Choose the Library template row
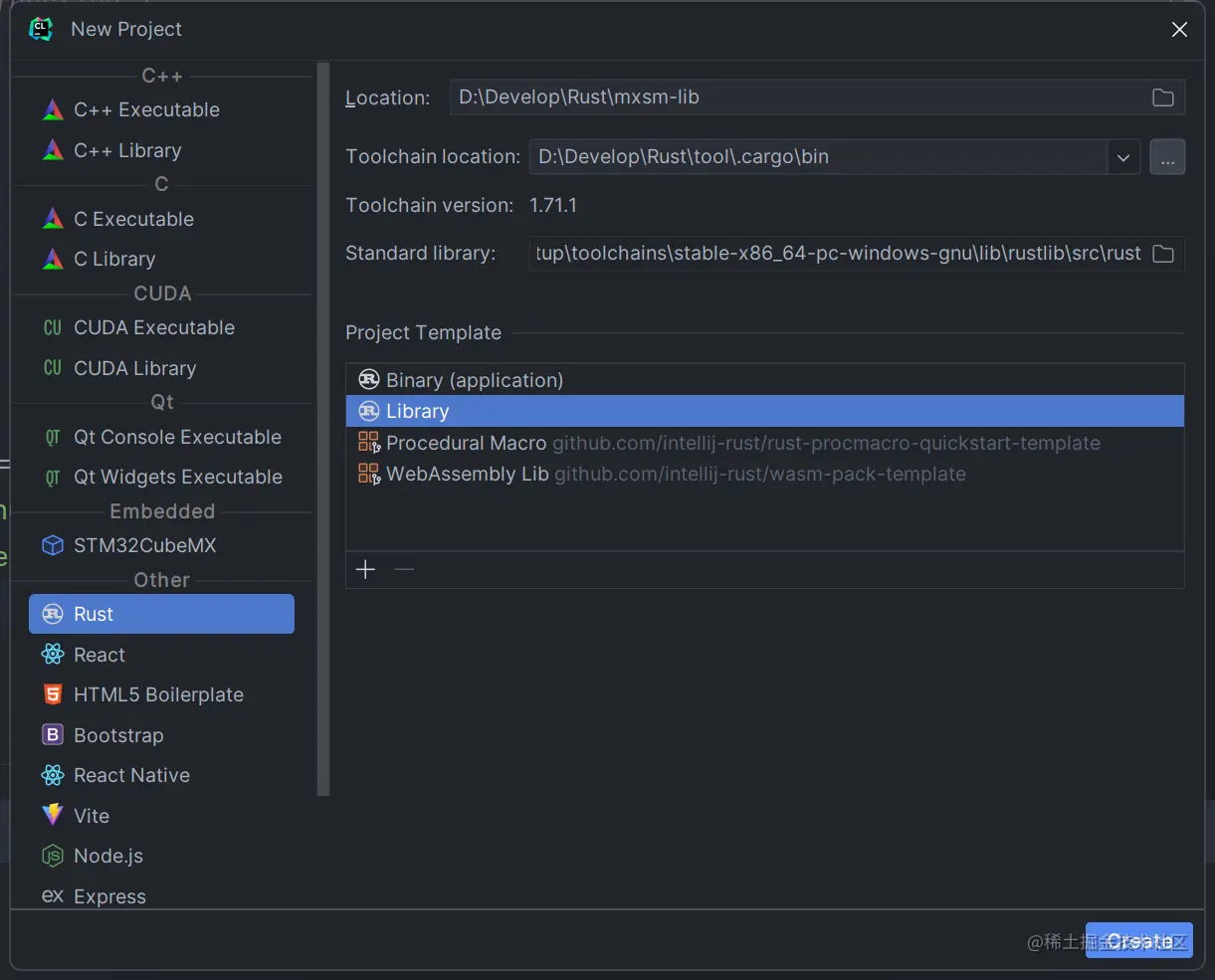The image size is (1215, 980). (765, 411)
